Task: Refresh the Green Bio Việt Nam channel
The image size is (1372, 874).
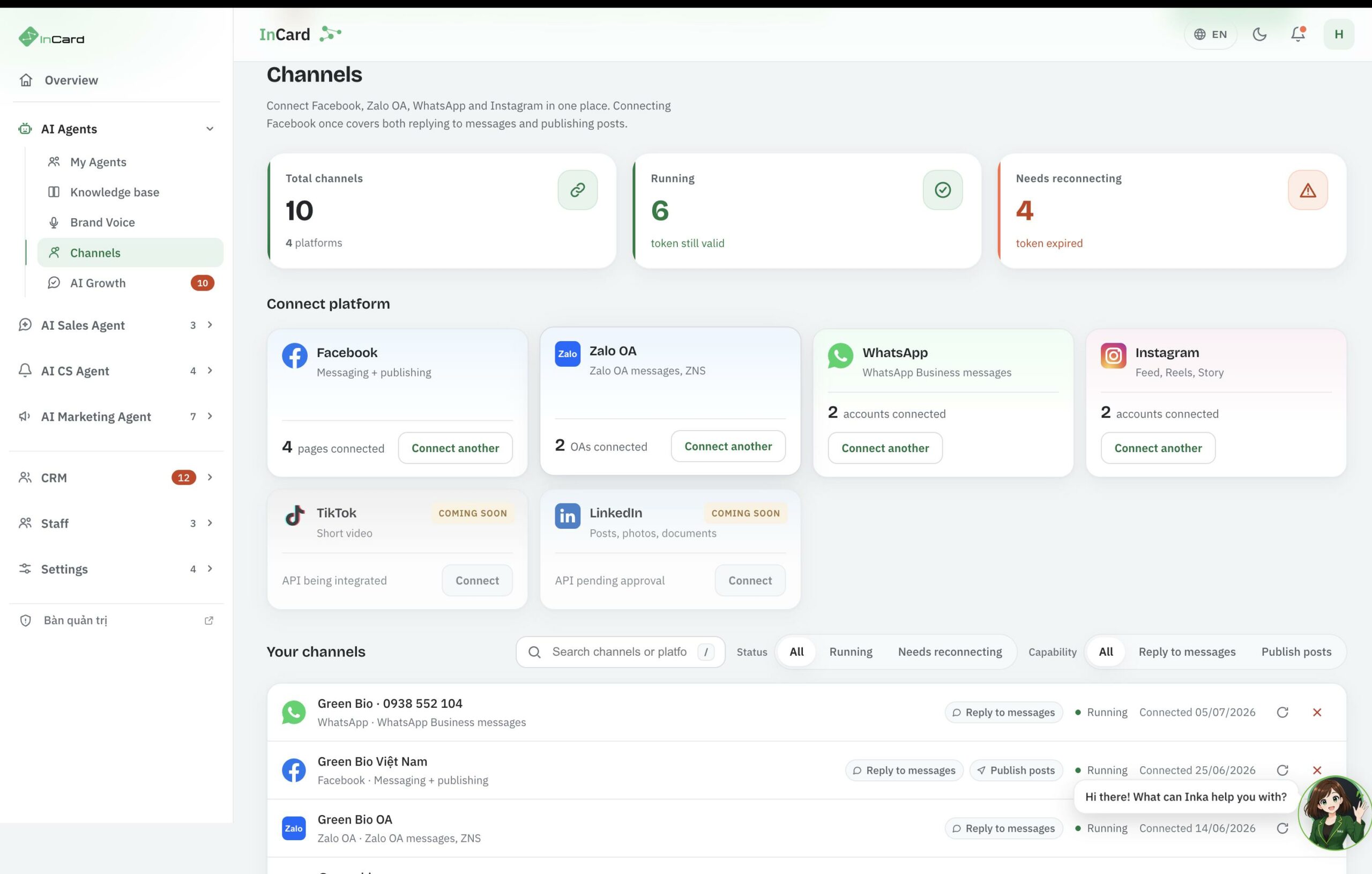Action: pos(1282,770)
